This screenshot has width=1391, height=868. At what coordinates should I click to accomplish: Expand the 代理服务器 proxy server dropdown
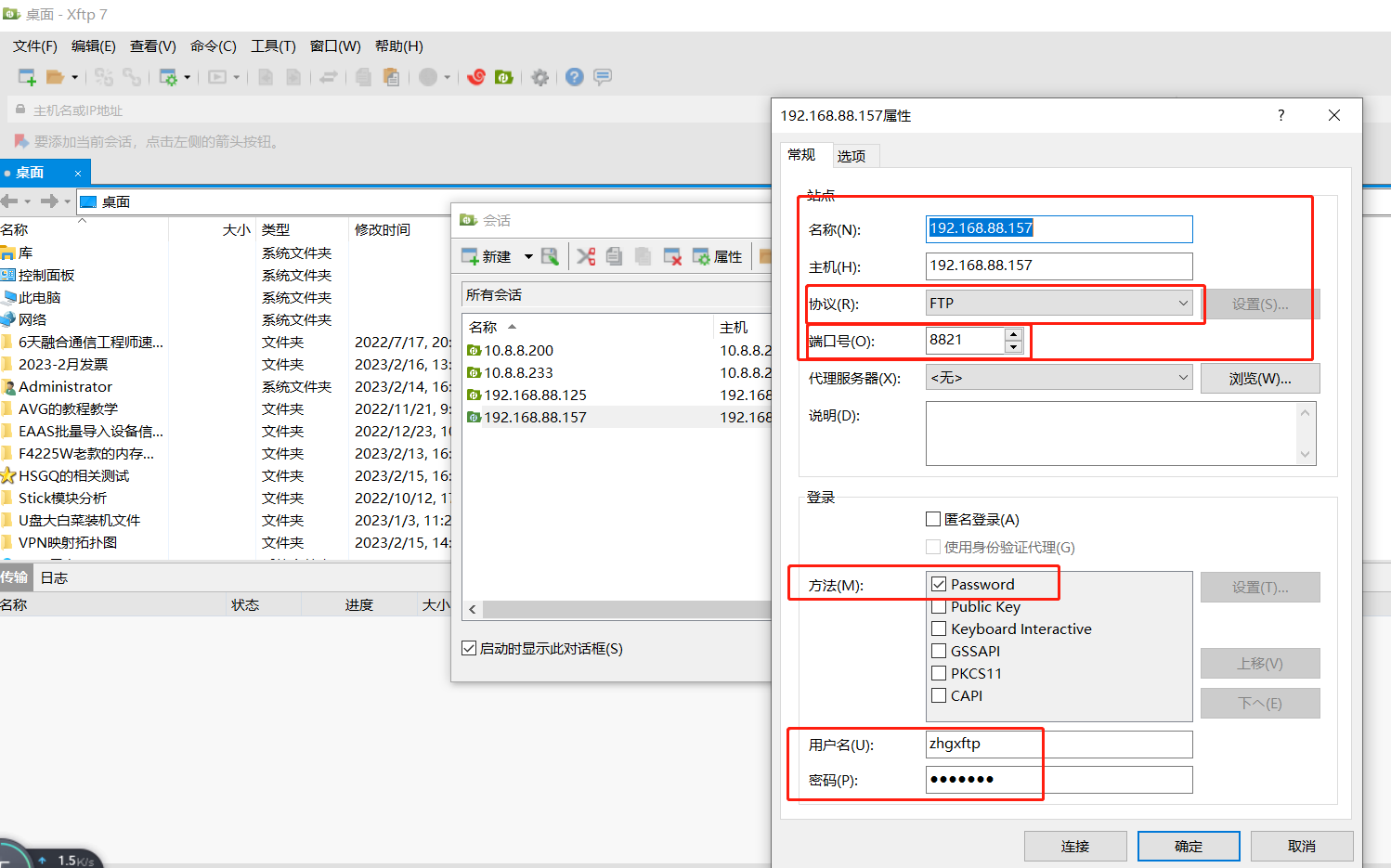(1059, 378)
